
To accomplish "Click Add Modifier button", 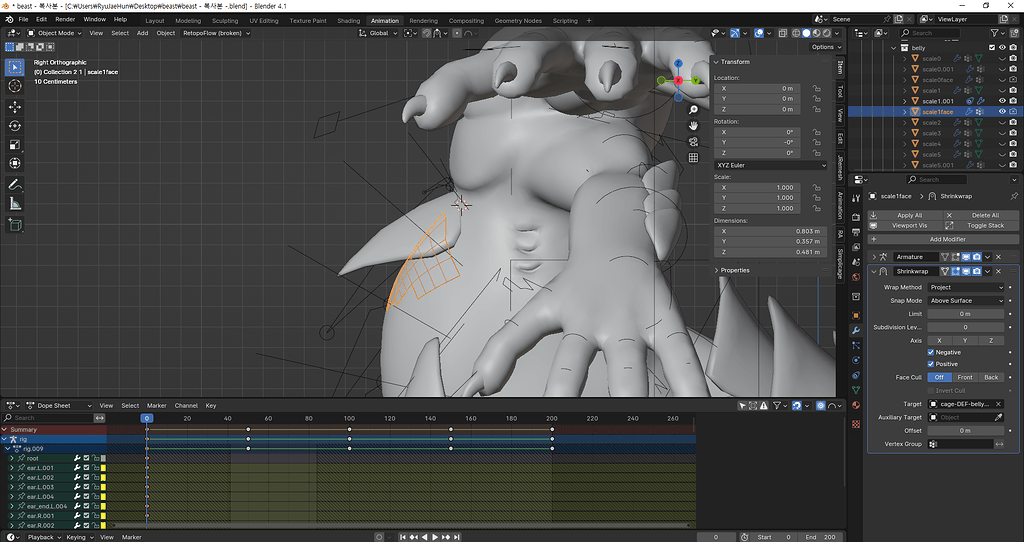I will (943, 239).
